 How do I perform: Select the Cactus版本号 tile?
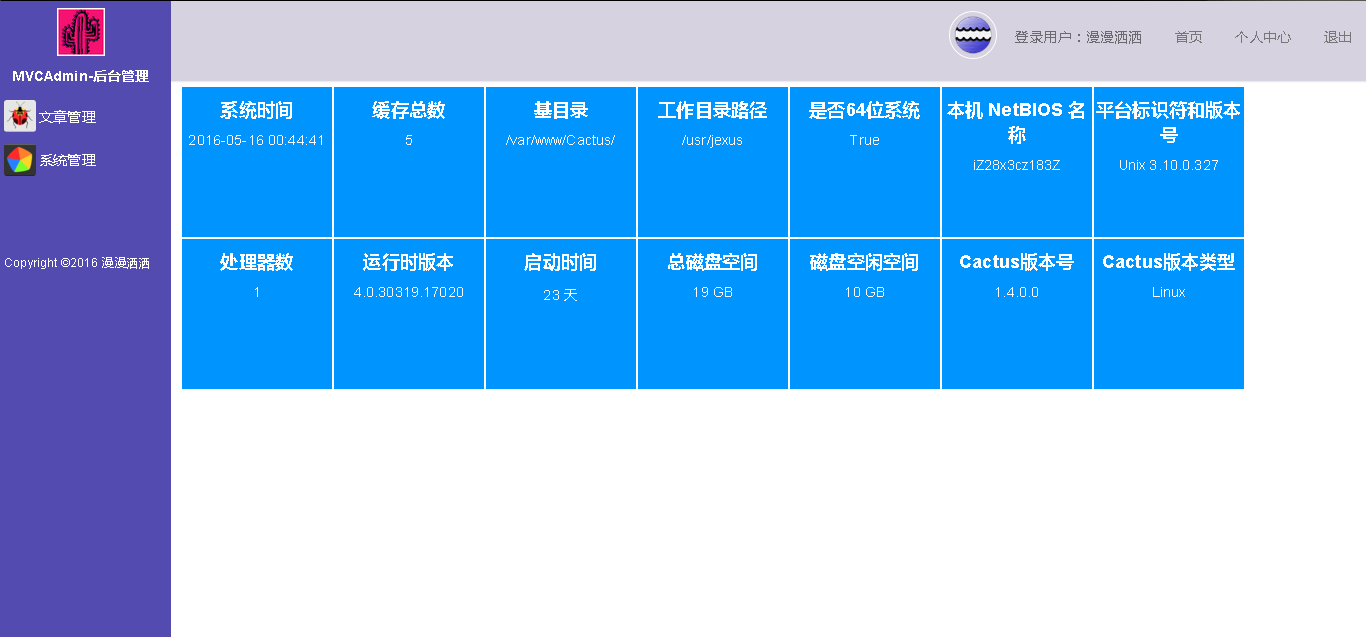click(1017, 314)
